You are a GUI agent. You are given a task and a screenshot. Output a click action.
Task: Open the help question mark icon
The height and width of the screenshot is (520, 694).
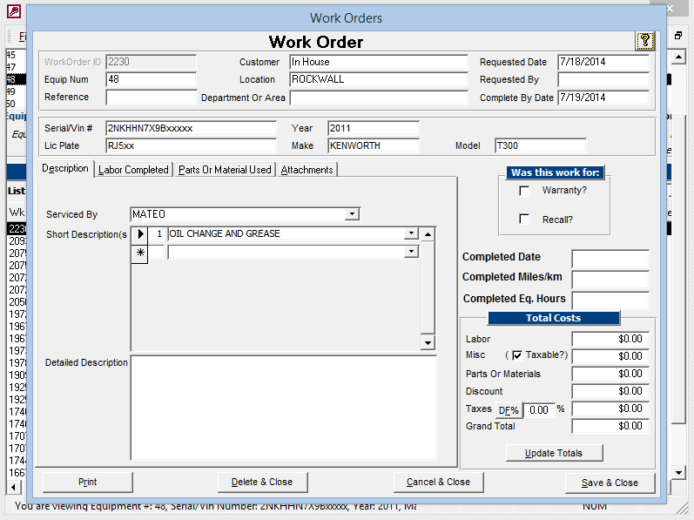[x=645, y=41]
